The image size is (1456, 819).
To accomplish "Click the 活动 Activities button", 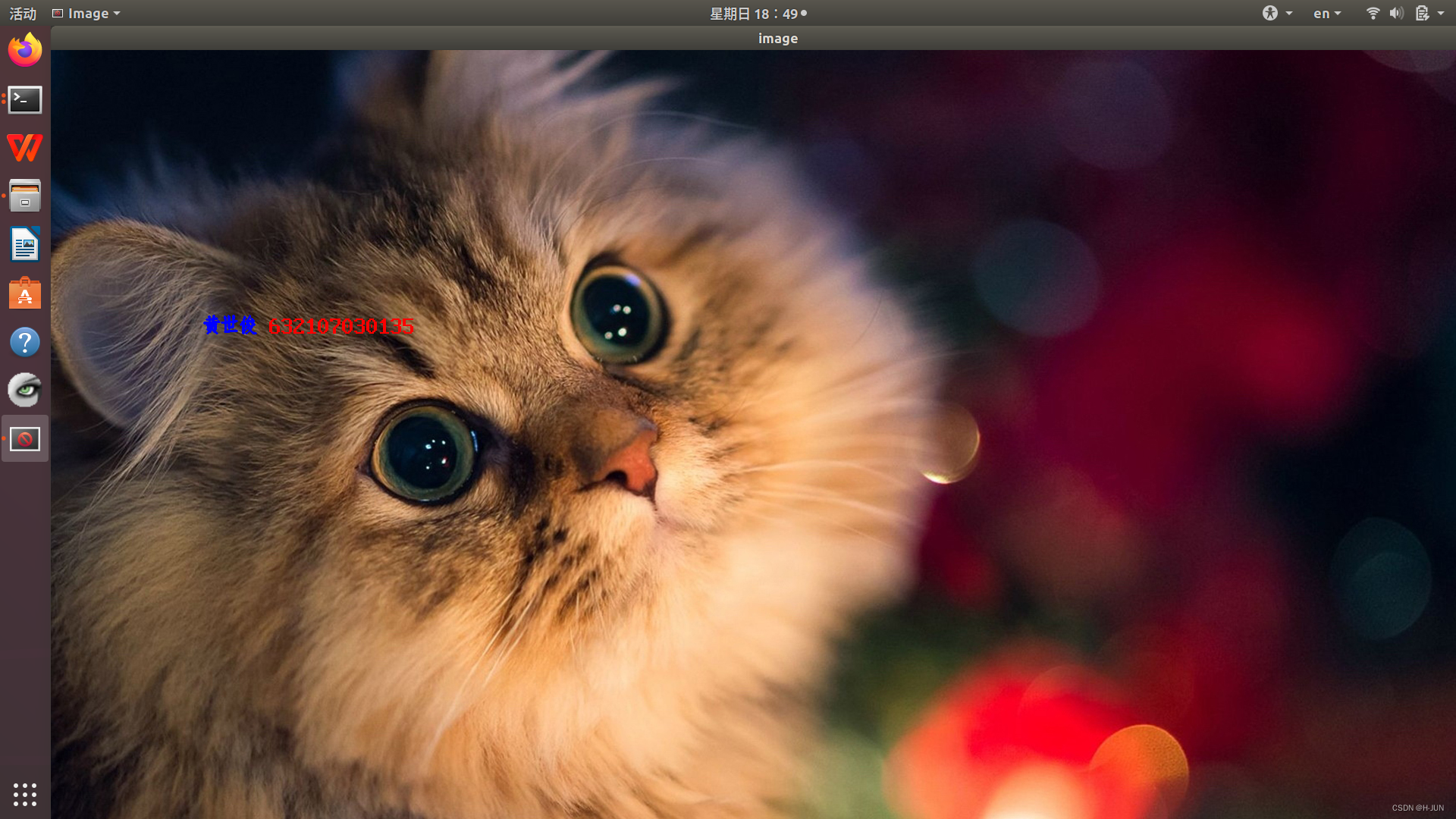I will (x=23, y=14).
